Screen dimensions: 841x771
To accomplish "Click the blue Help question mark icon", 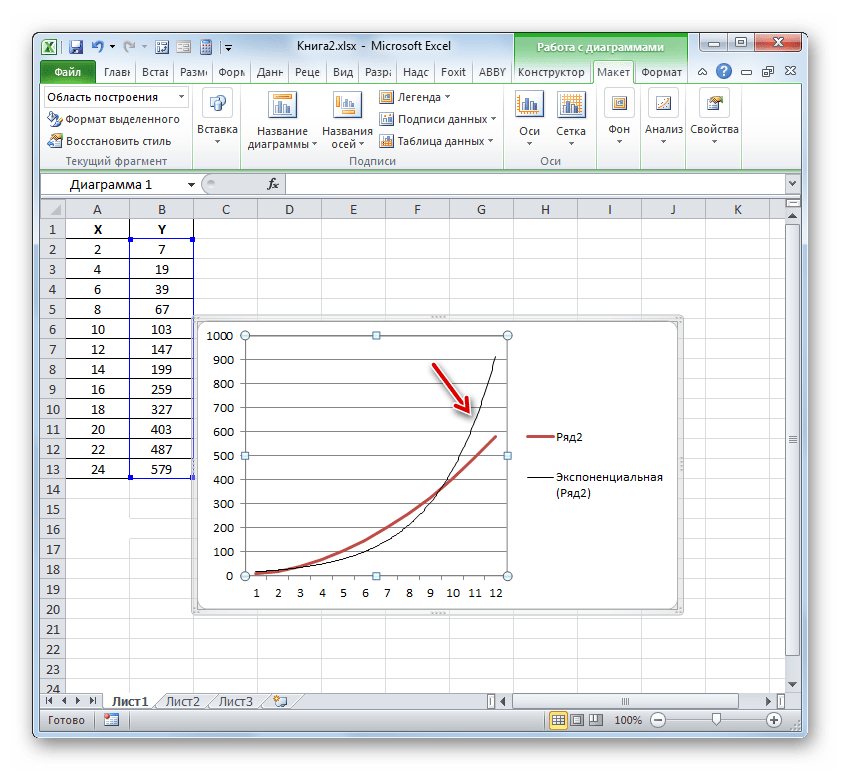I will [724, 71].
